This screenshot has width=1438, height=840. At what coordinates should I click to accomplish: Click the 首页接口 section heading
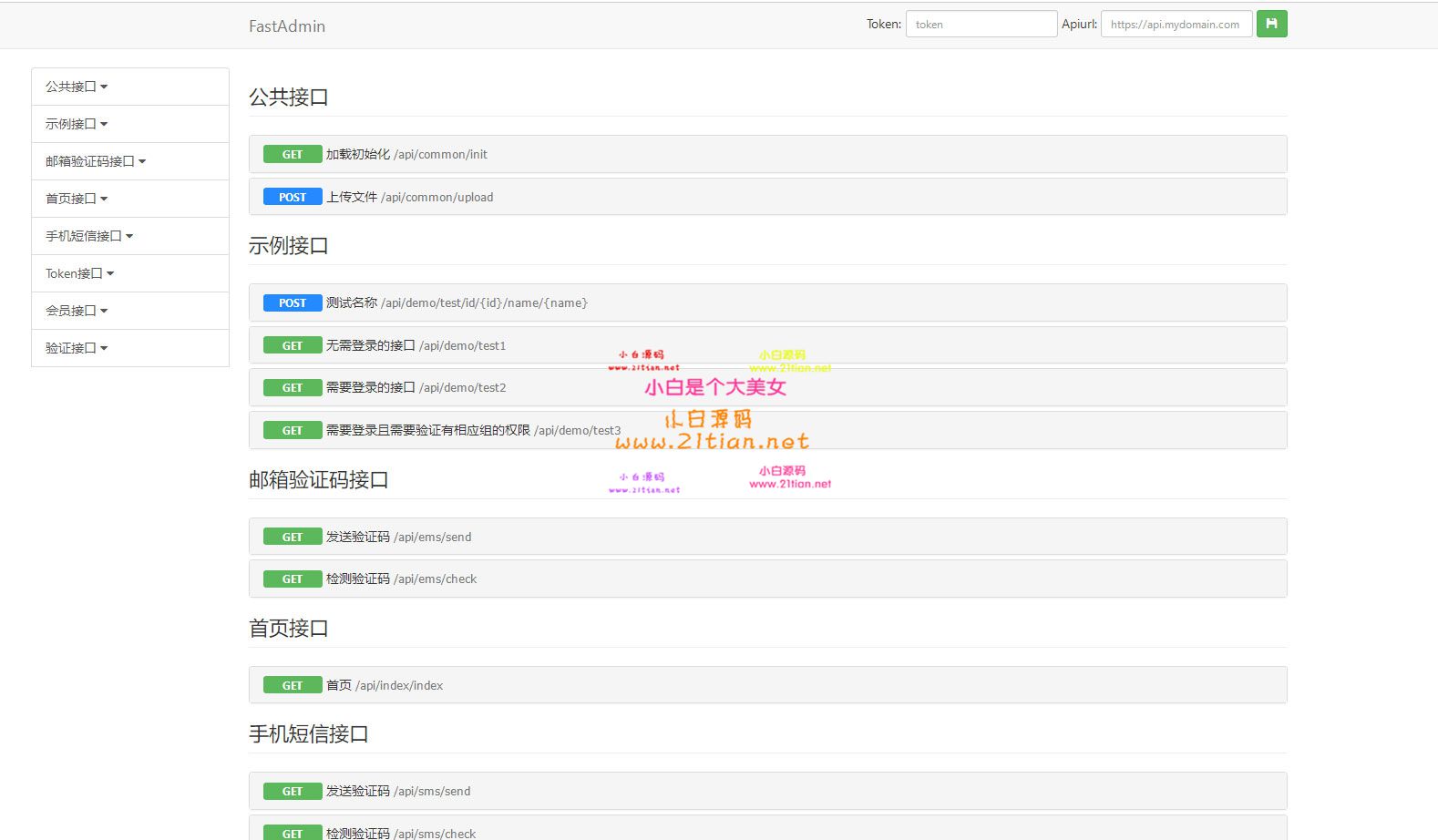[x=289, y=628]
